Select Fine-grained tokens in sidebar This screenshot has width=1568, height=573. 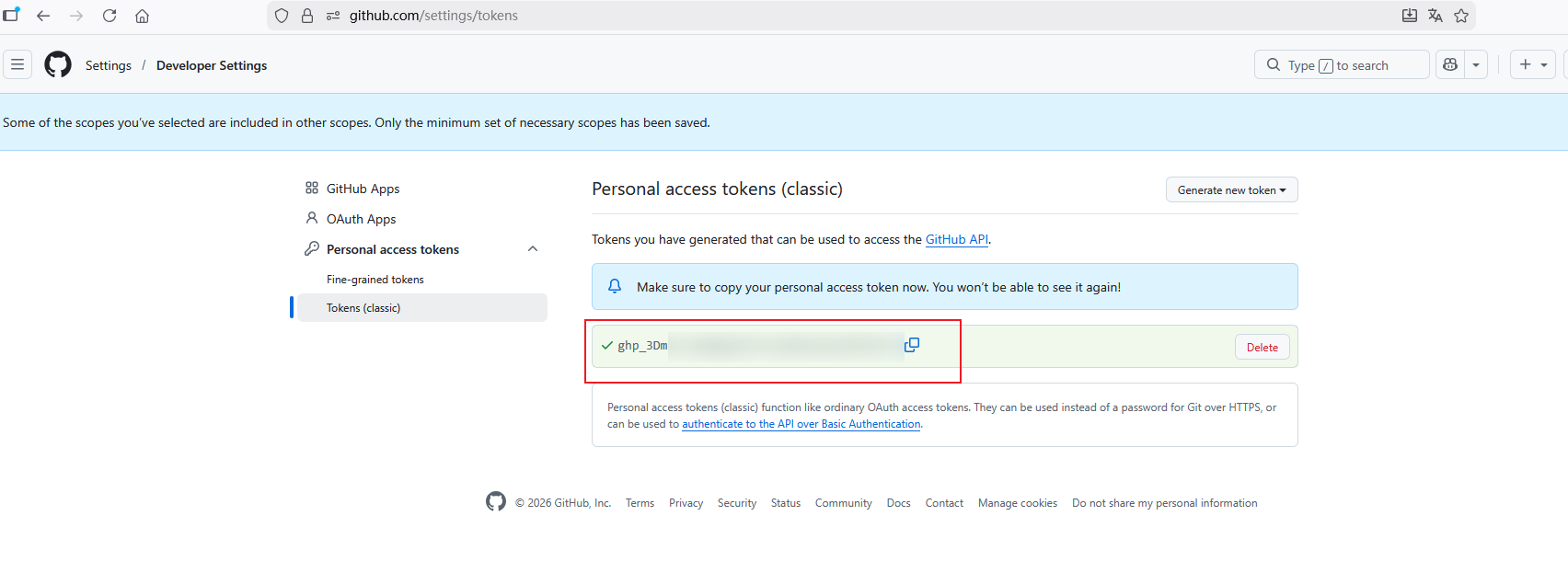click(375, 280)
